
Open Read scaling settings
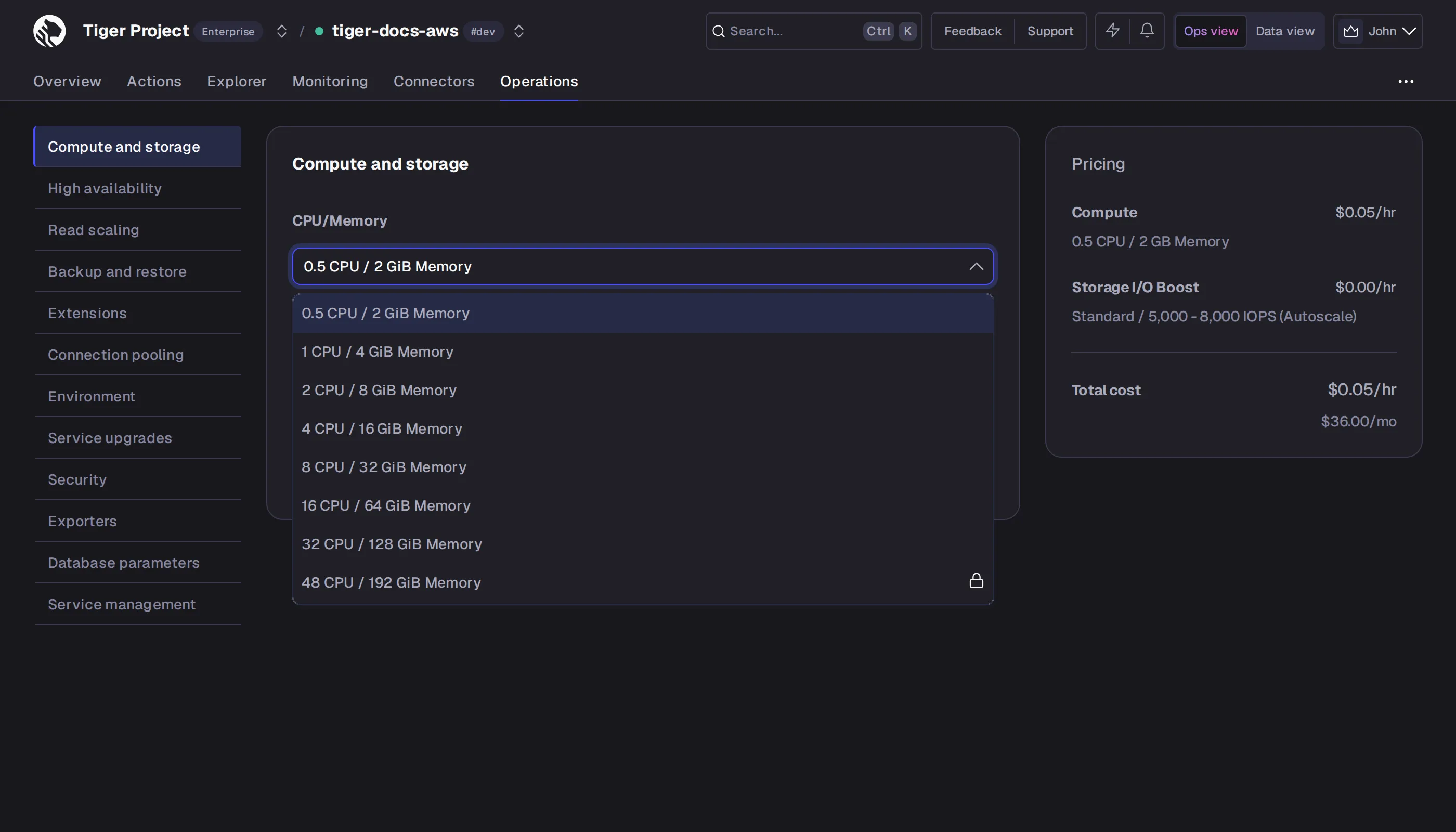(x=138, y=230)
